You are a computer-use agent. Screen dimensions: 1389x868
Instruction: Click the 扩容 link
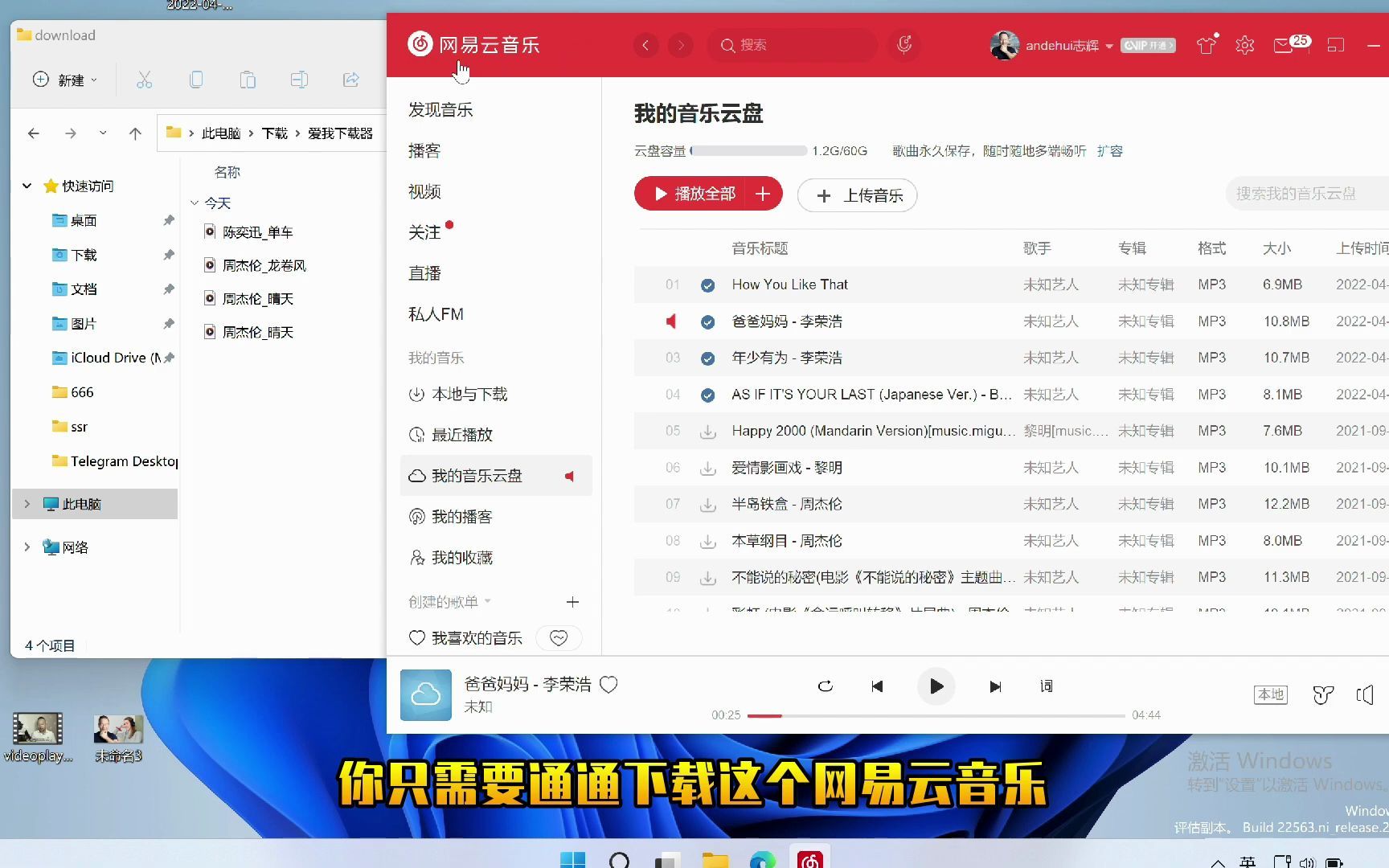[1110, 150]
